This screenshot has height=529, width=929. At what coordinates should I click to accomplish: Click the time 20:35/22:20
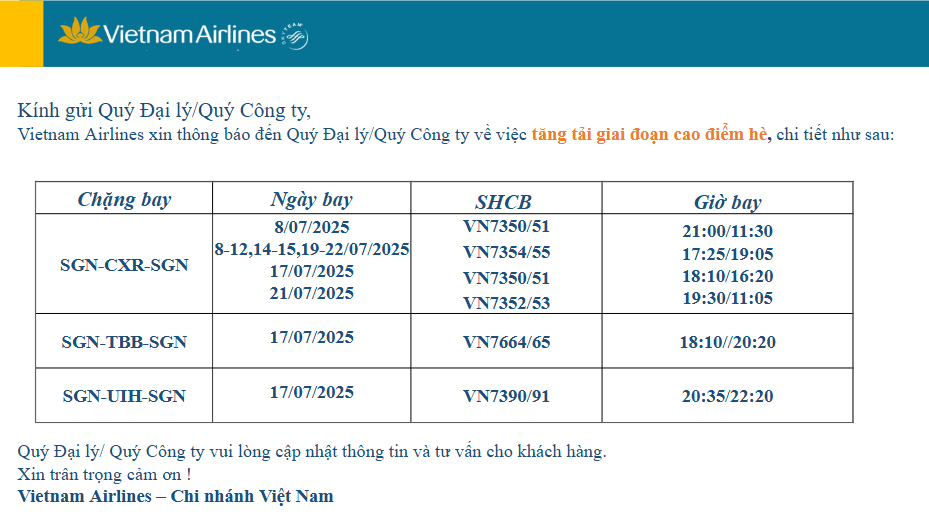(x=728, y=396)
